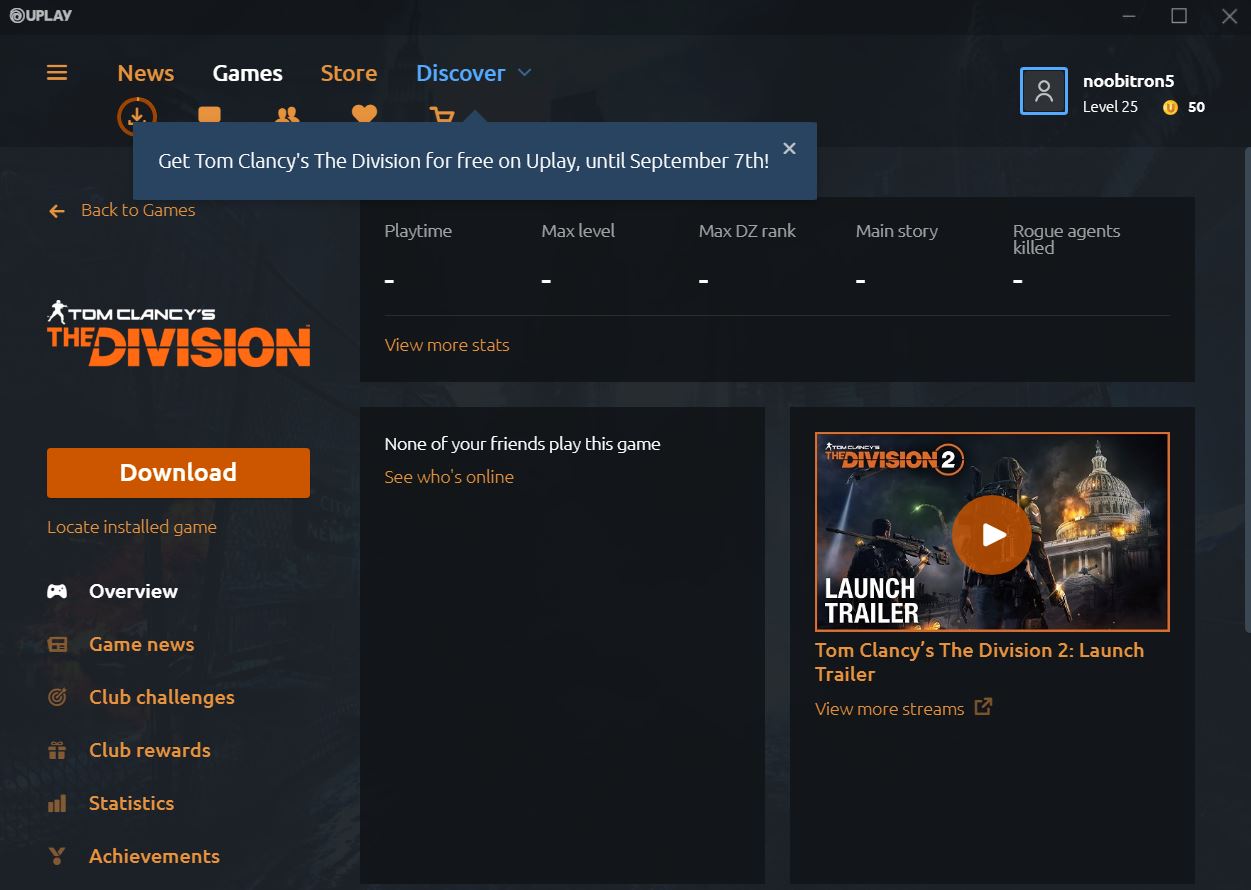Select Game news in the sidebar
The width and height of the screenshot is (1251, 890).
(141, 644)
